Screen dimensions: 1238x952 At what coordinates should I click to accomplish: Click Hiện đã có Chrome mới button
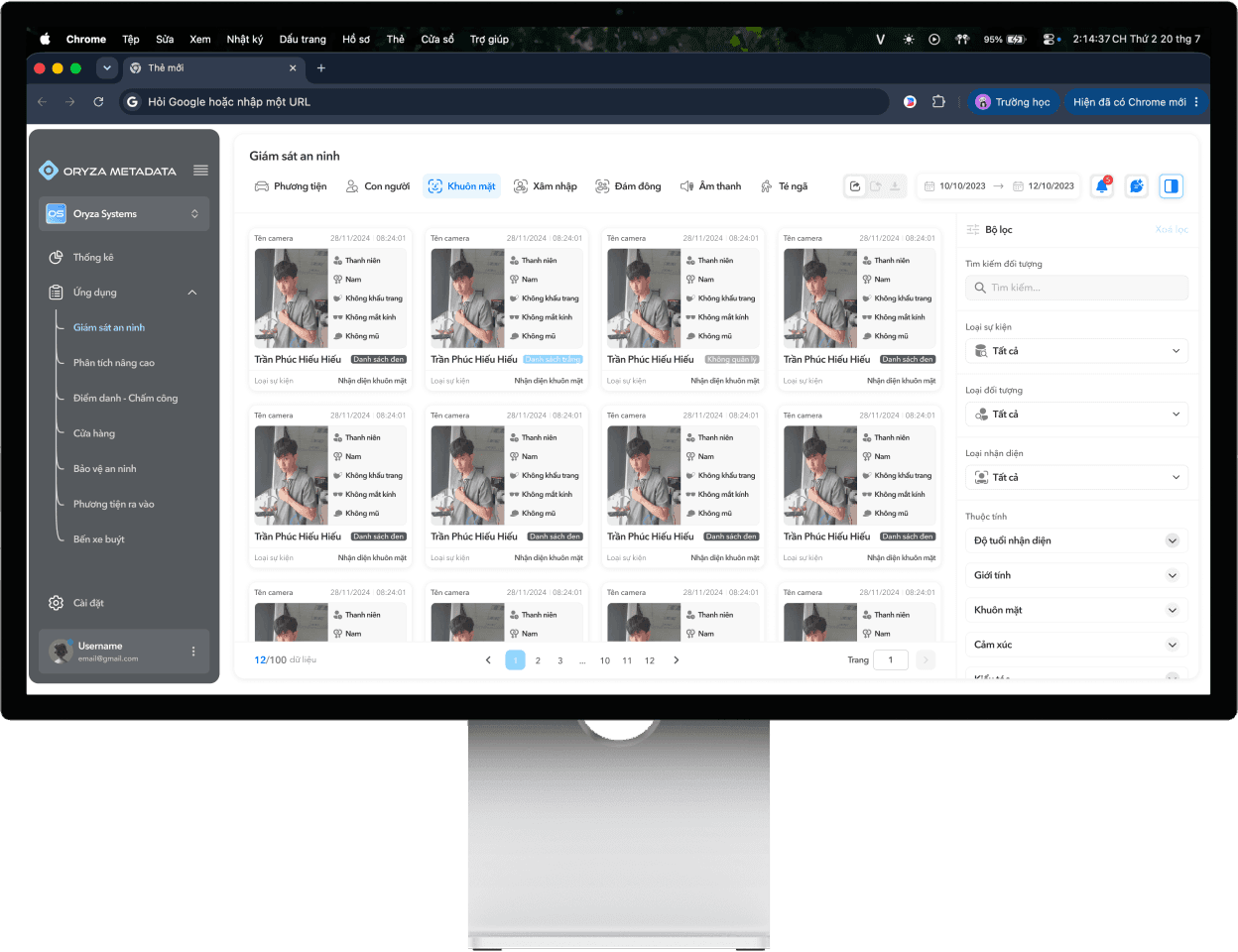pos(1137,102)
